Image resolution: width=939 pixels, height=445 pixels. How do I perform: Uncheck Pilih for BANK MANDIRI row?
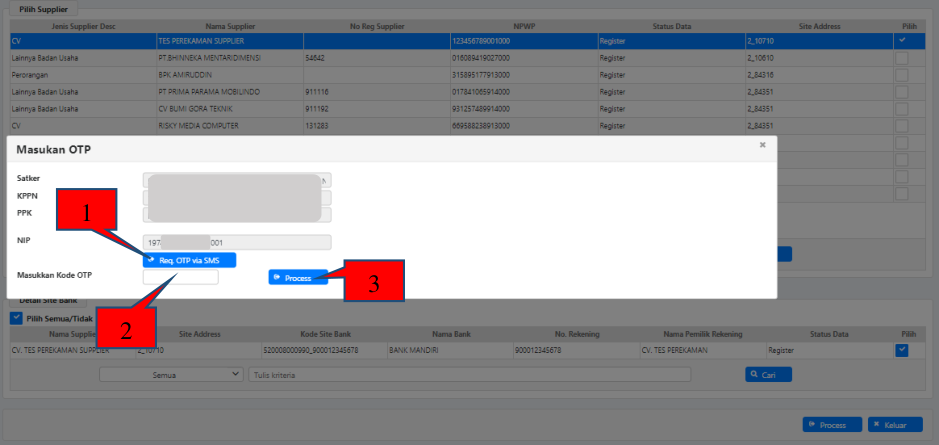tap(902, 350)
